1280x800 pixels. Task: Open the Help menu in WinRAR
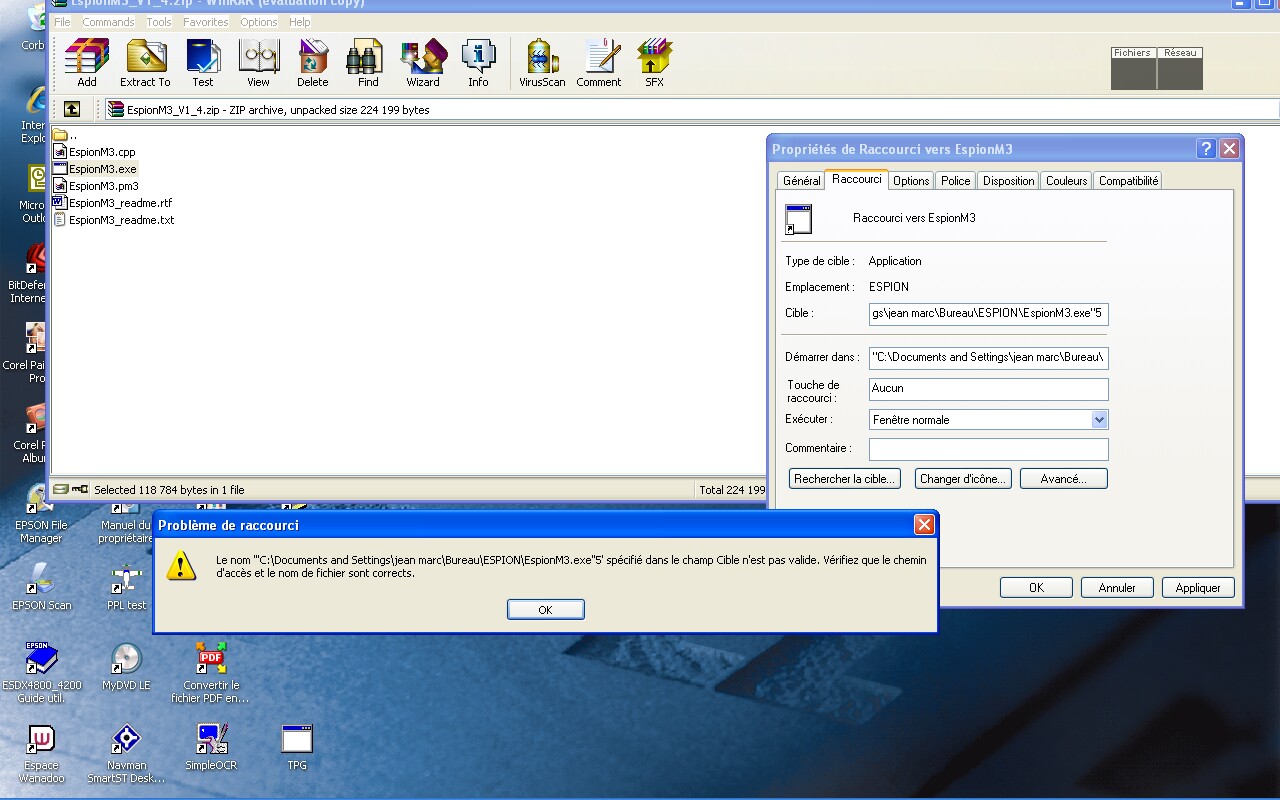tap(299, 22)
